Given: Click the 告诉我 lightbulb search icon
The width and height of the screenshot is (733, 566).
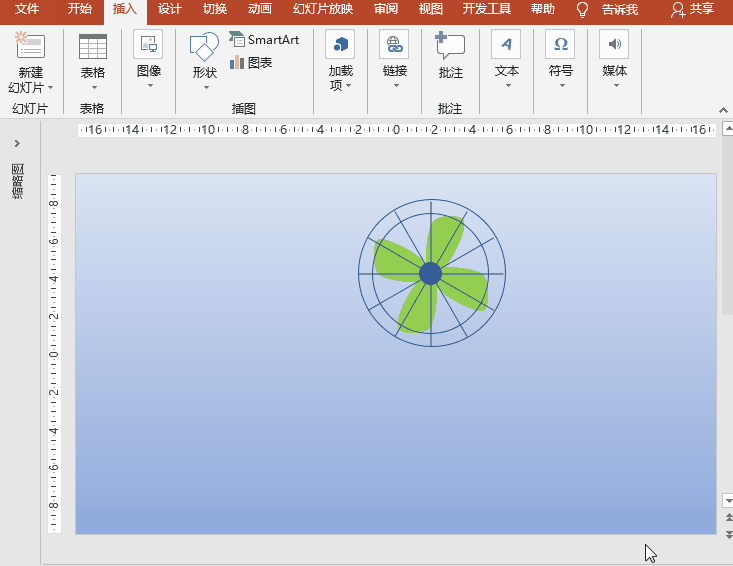Looking at the screenshot, I should (582, 9).
